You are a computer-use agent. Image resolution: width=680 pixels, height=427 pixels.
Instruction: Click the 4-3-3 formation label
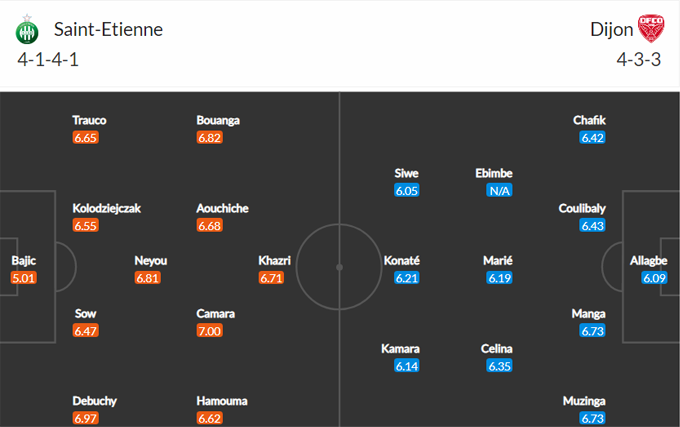(639, 59)
